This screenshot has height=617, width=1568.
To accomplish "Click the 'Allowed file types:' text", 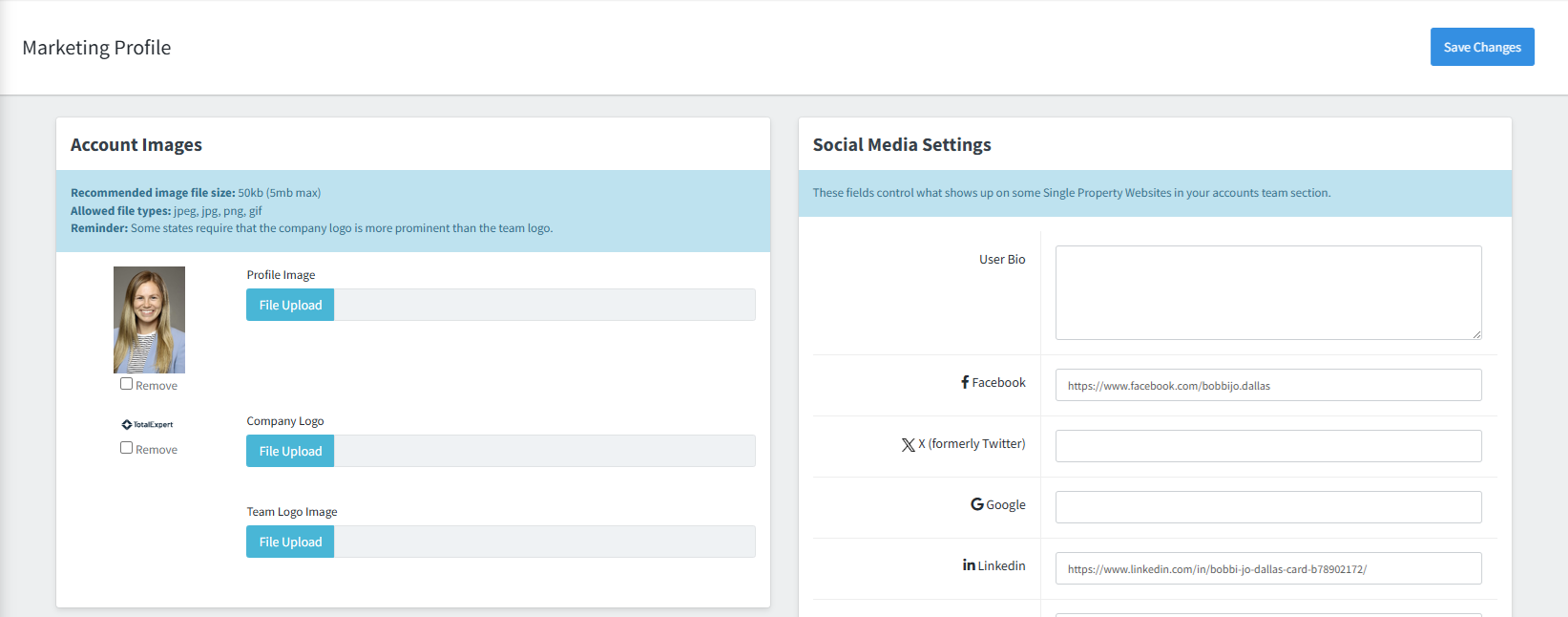I will [x=121, y=211].
